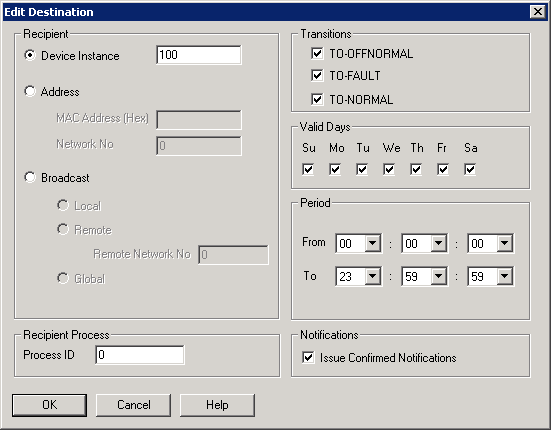Expand the From minutes dropdown
Viewport: 551px width, 430px height.
pos(439,243)
